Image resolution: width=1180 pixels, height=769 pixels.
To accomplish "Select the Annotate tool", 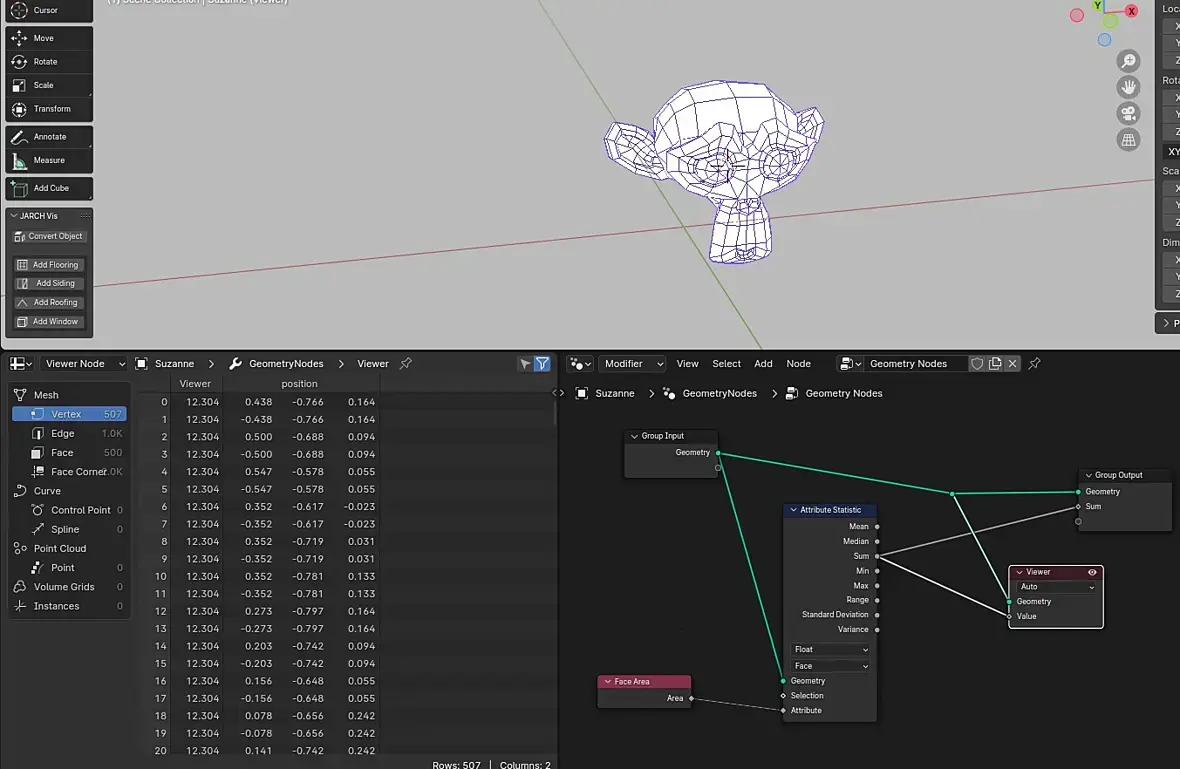I will point(49,137).
